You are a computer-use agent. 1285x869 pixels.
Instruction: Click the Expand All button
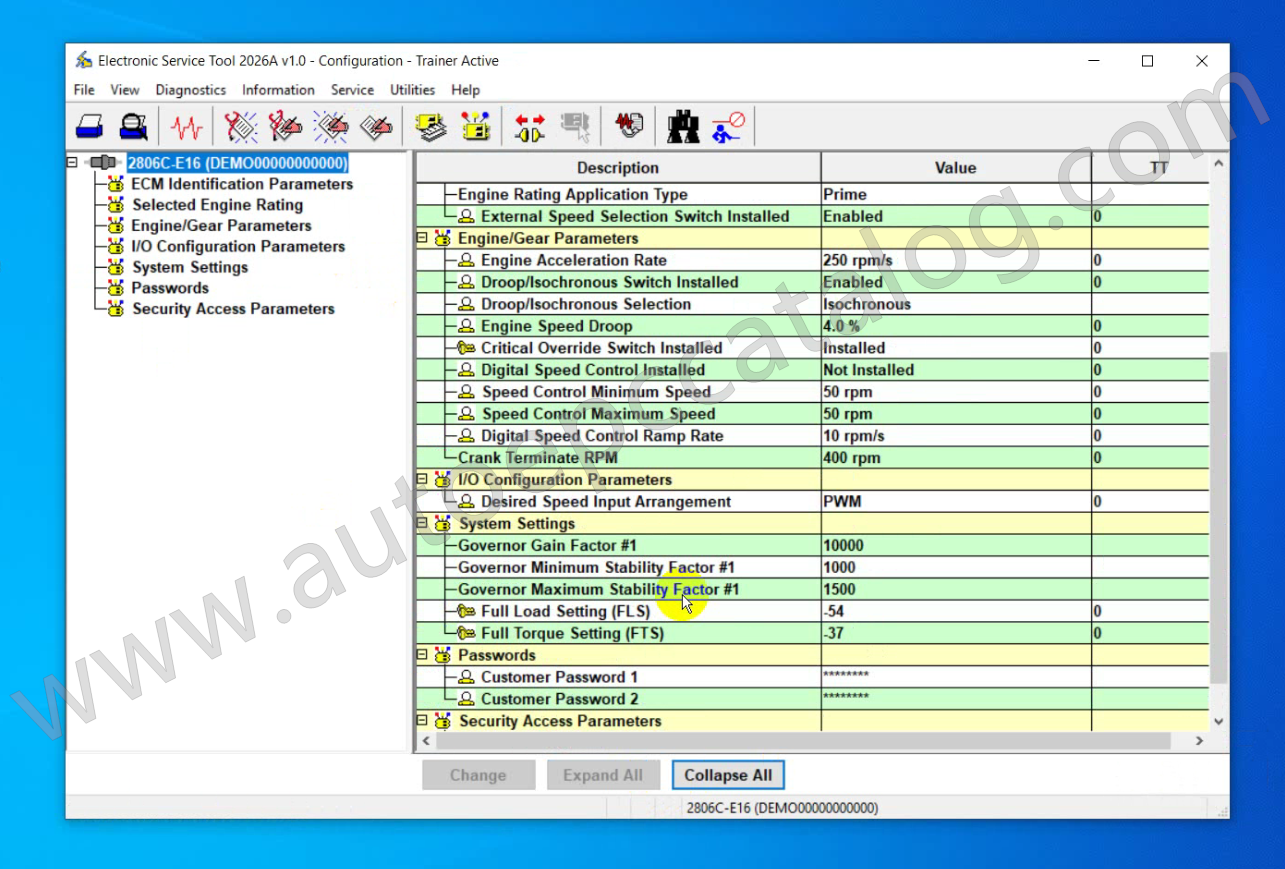click(x=603, y=775)
